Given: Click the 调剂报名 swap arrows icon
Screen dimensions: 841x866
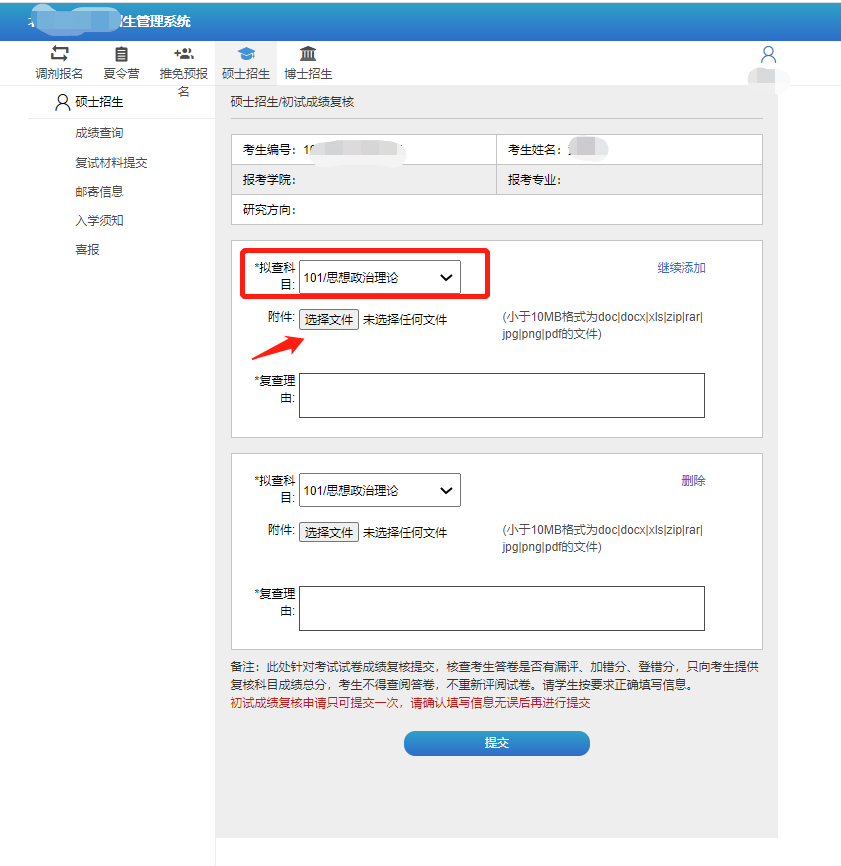Looking at the screenshot, I should pyautogui.click(x=60, y=54).
